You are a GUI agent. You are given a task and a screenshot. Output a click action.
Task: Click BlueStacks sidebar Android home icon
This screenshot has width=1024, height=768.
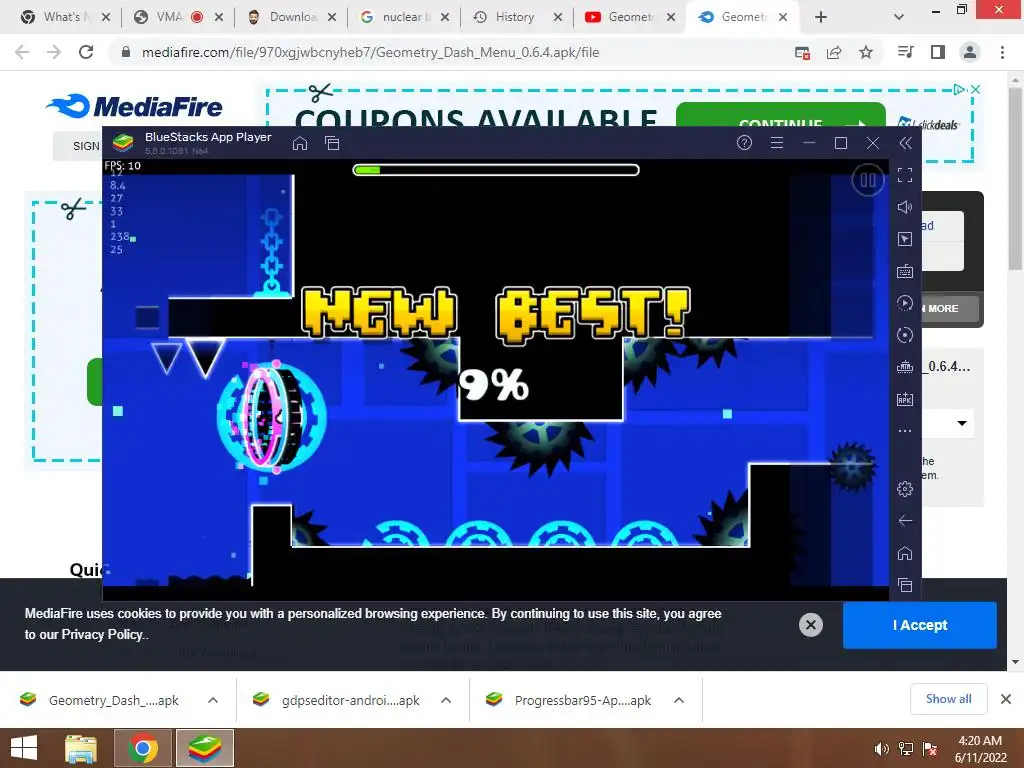[904, 553]
